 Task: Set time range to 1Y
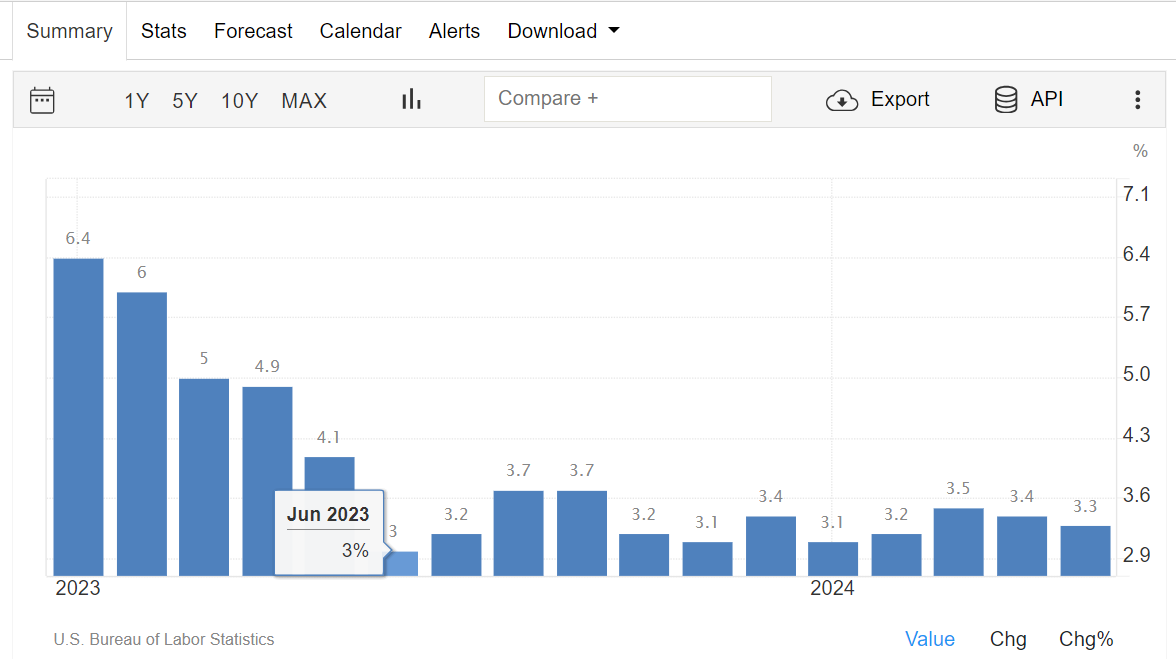click(136, 100)
